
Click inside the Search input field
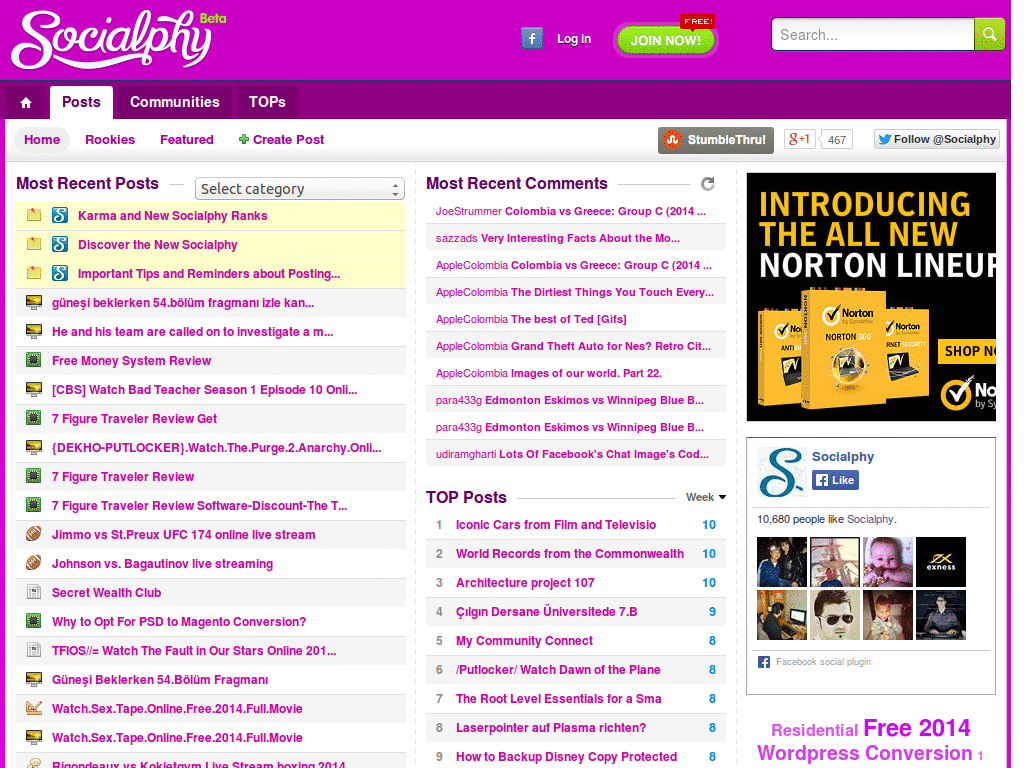pos(872,35)
